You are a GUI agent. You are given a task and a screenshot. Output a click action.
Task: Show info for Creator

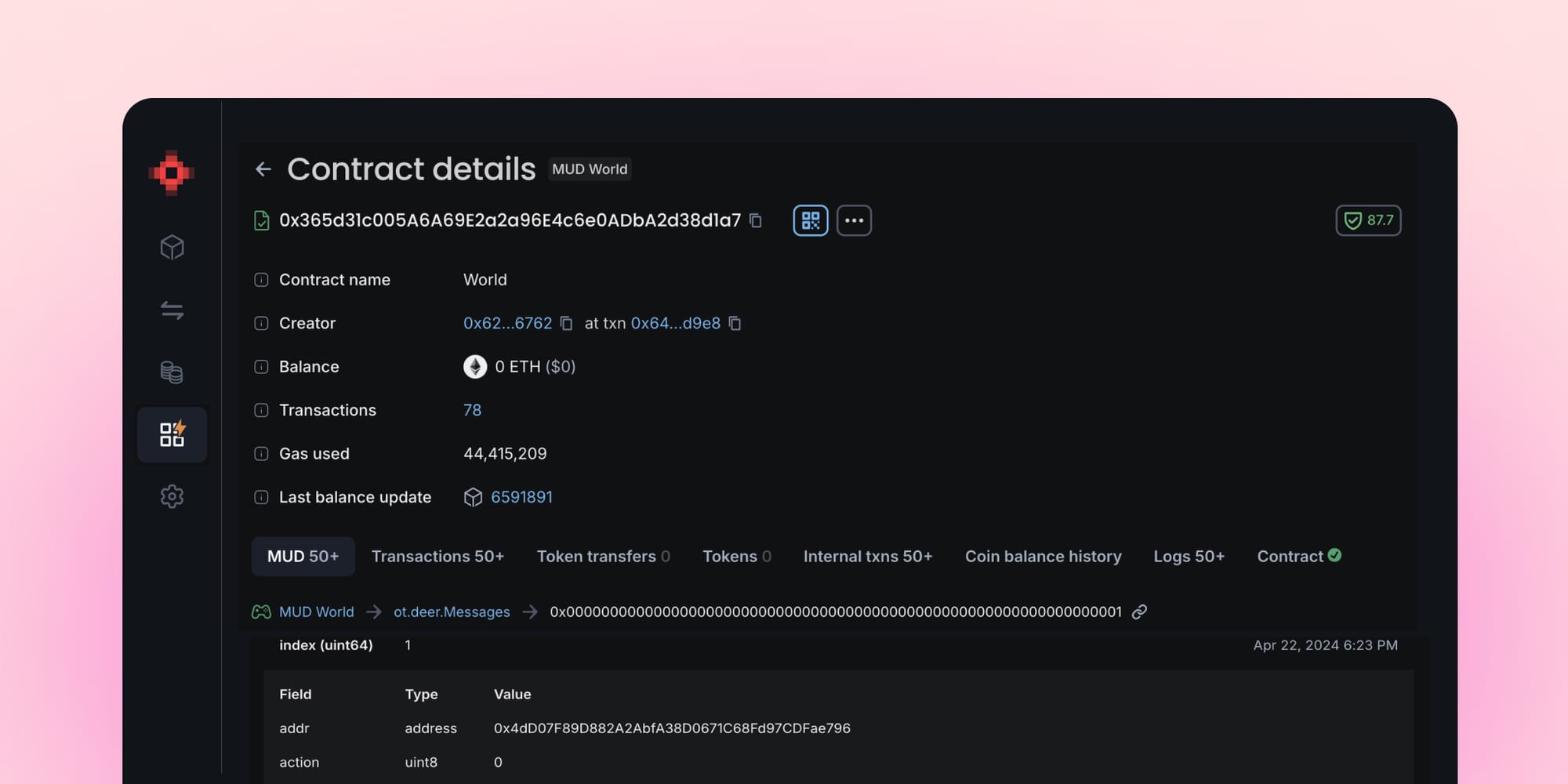click(x=262, y=323)
